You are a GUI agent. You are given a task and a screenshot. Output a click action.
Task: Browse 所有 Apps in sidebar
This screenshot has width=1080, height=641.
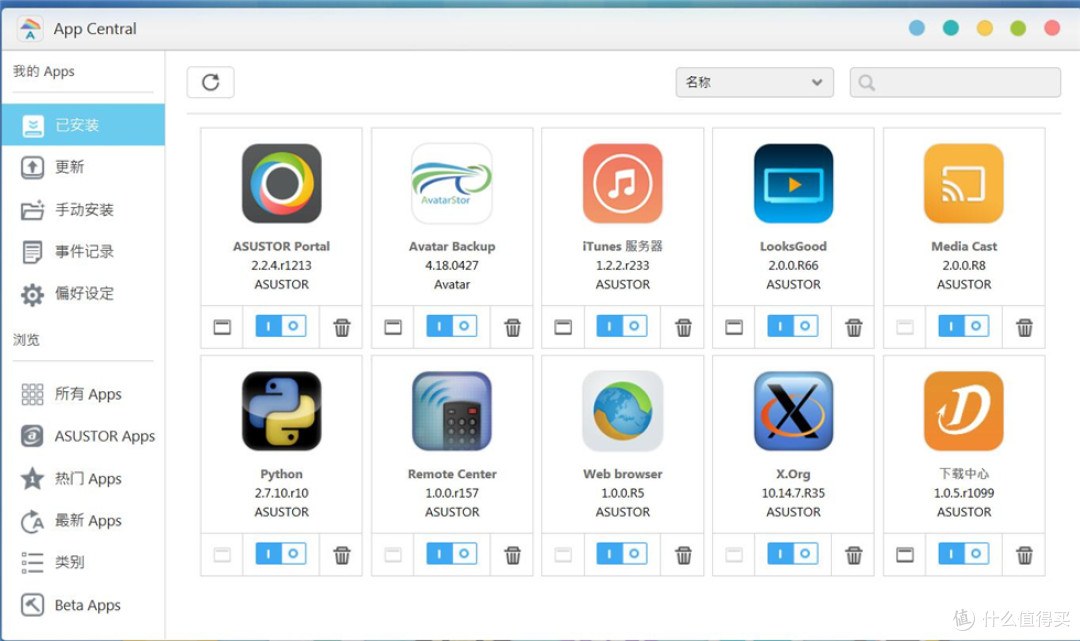(83, 394)
